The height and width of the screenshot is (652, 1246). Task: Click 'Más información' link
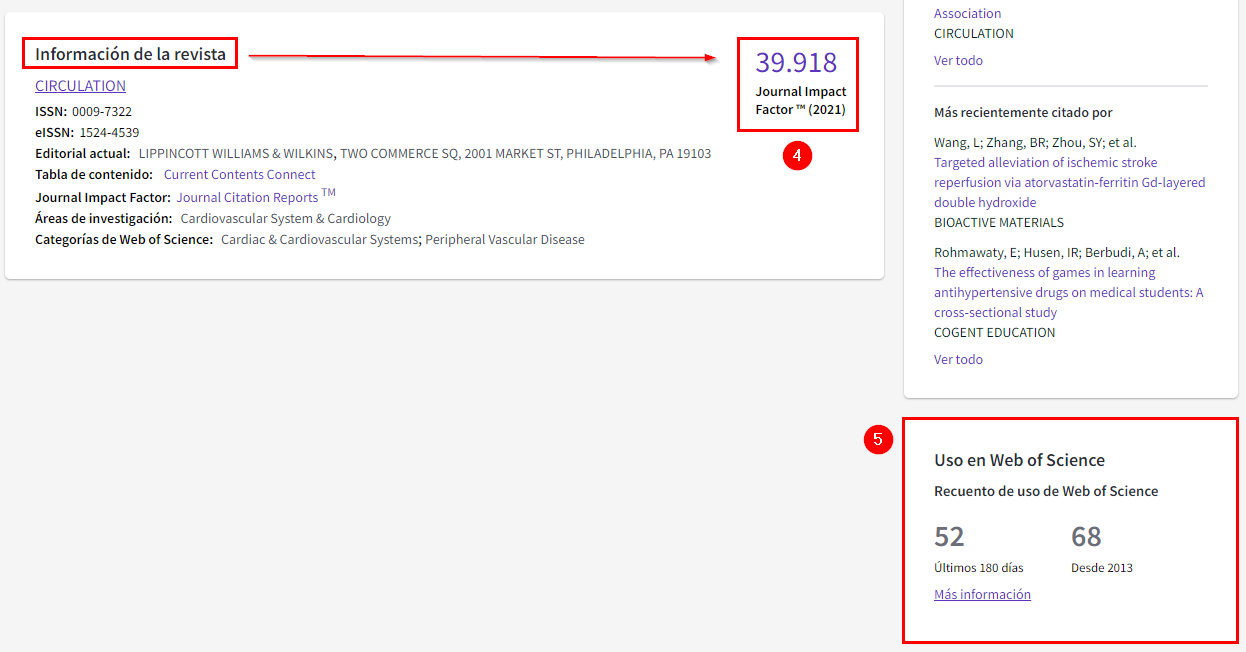982,594
